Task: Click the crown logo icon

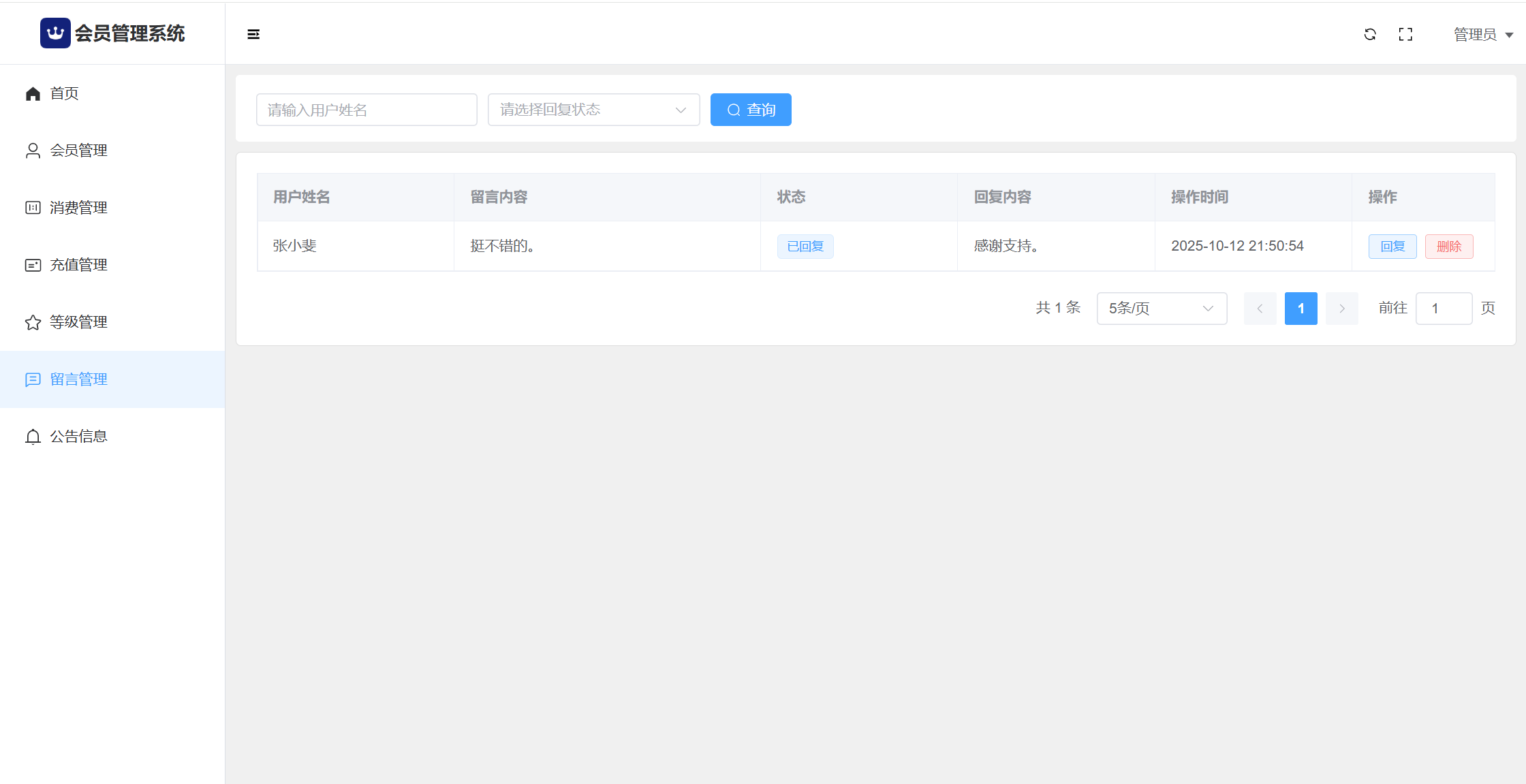Action: coord(55,33)
